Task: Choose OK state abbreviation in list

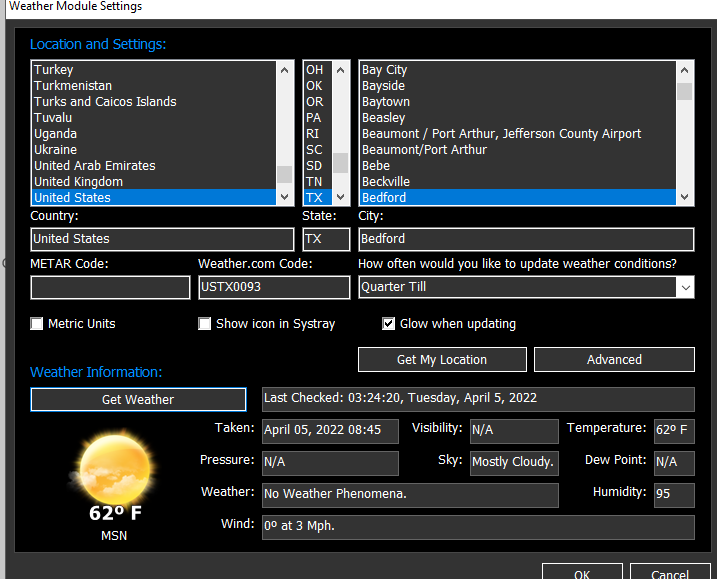Action: coord(315,86)
